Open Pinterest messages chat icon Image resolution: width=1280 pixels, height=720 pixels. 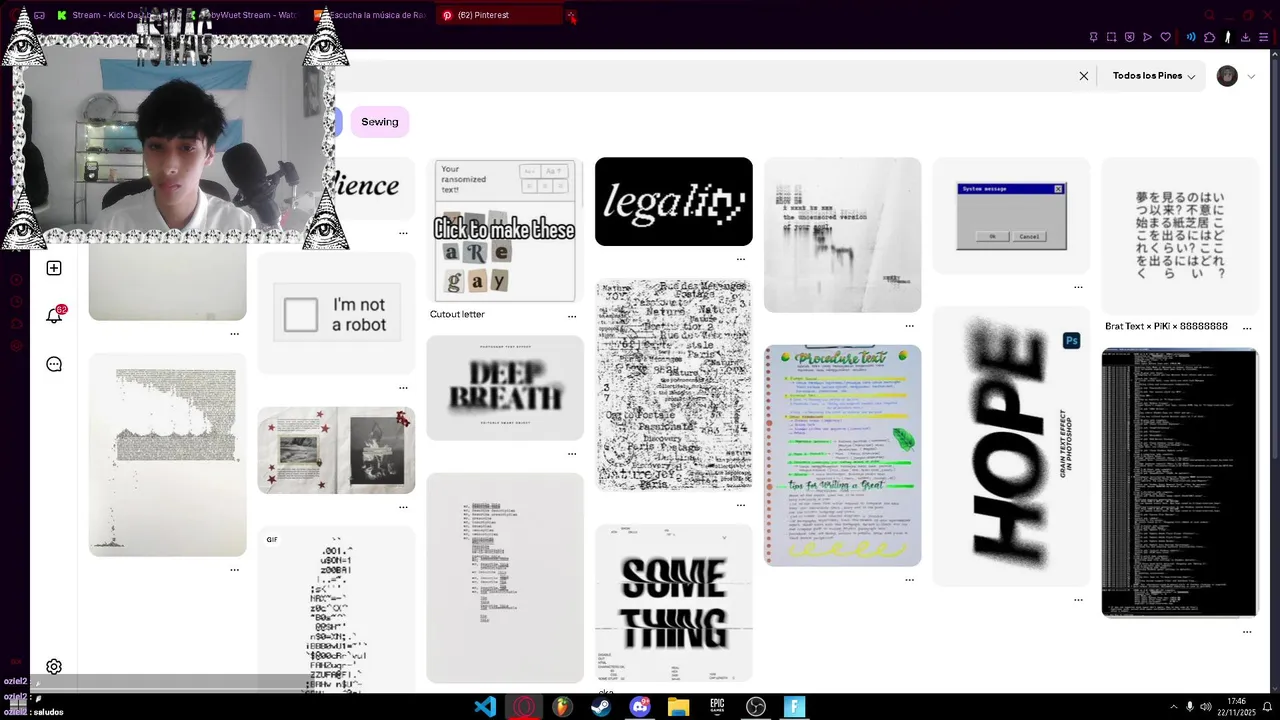pyautogui.click(x=54, y=364)
